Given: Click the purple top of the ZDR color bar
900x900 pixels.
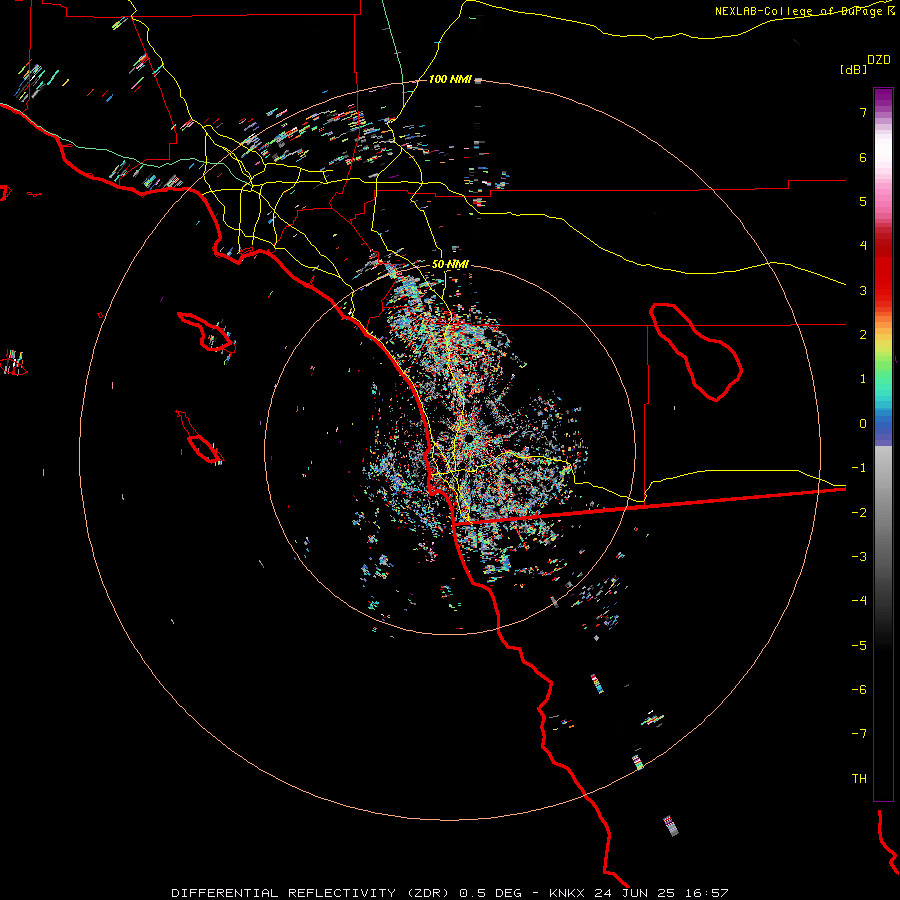Looking at the screenshot, I should (x=883, y=98).
